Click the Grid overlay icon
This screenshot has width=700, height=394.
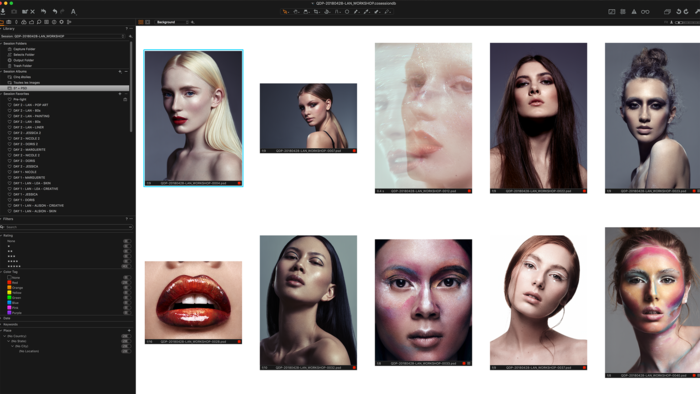(x=623, y=12)
